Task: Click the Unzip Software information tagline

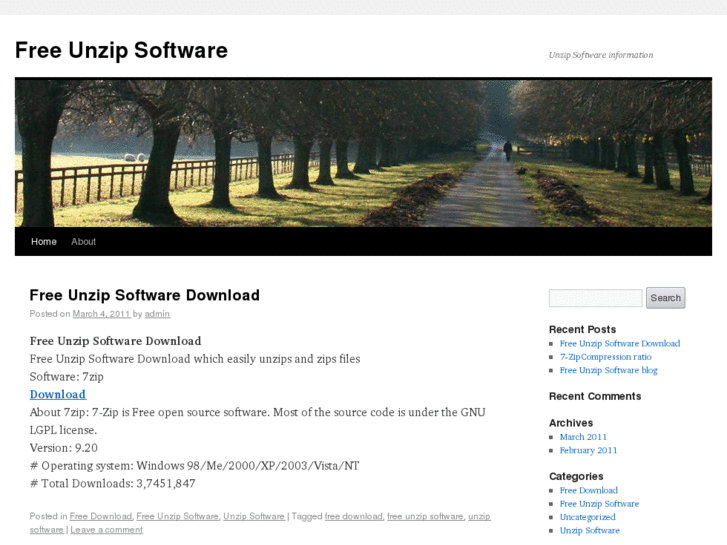Action: pyautogui.click(x=601, y=55)
